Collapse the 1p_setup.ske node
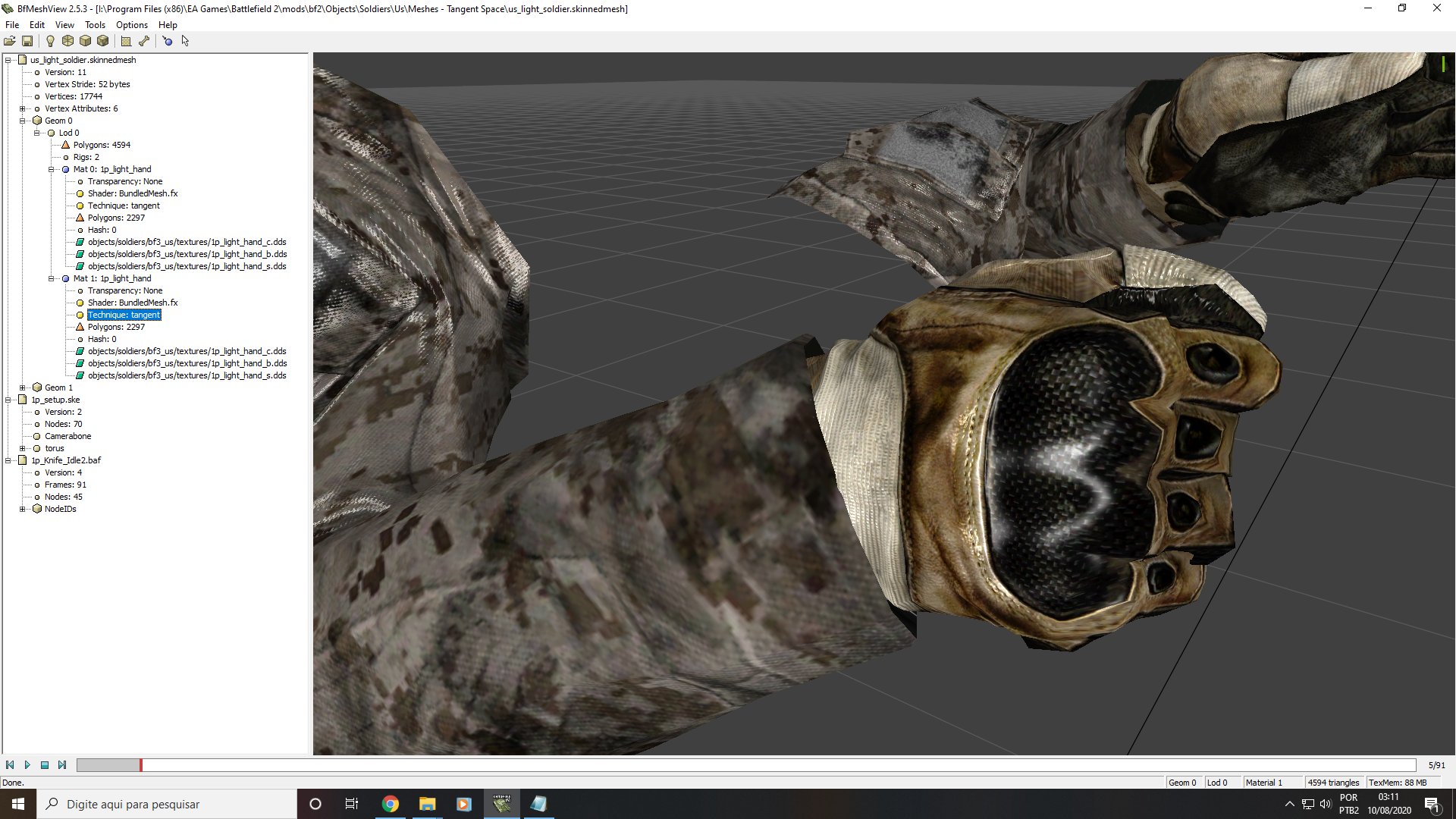The height and width of the screenshot is (819, 1456). click(8, 400)
